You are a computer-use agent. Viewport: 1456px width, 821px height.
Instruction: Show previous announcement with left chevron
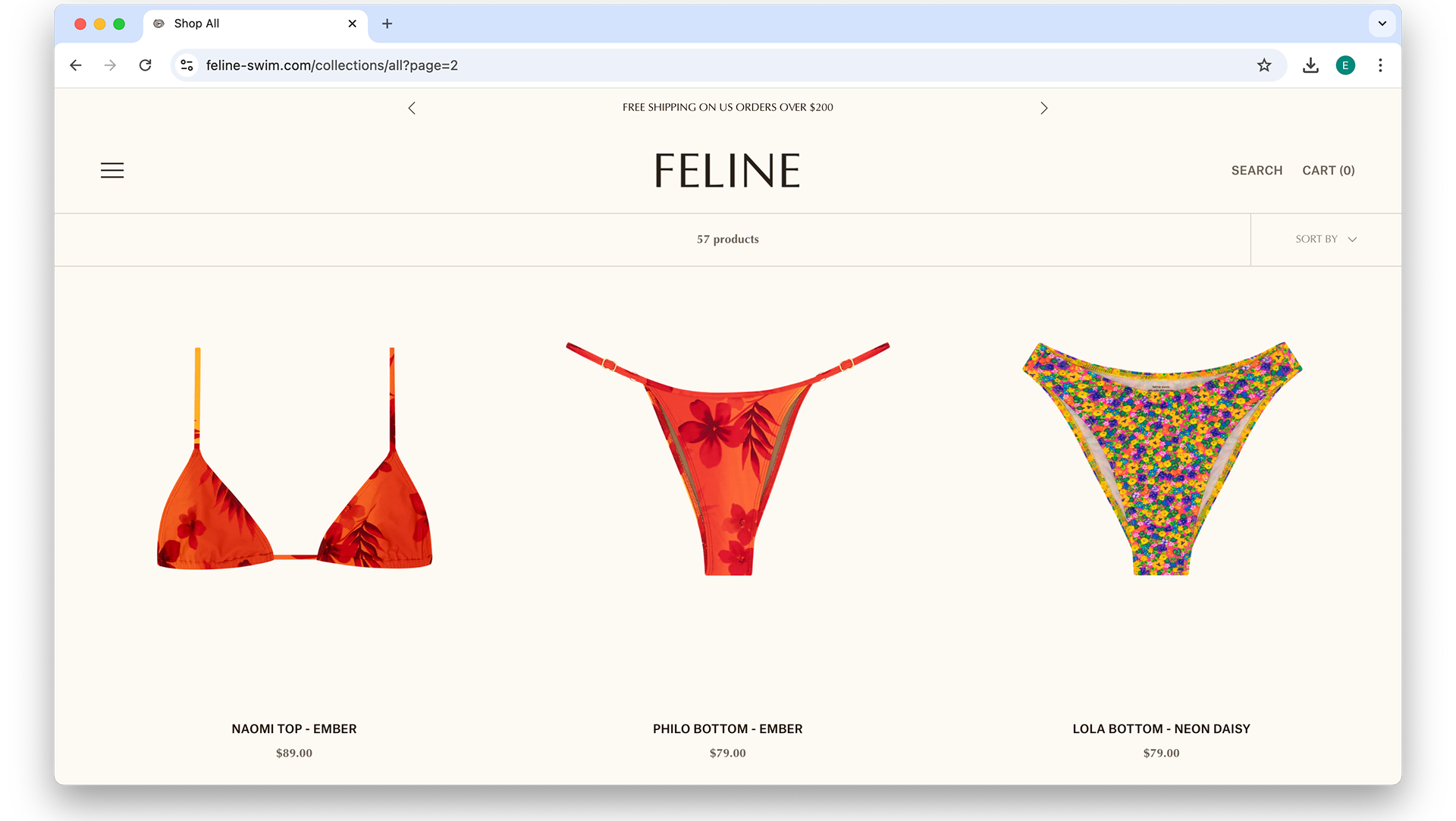[x=412, y=108]
